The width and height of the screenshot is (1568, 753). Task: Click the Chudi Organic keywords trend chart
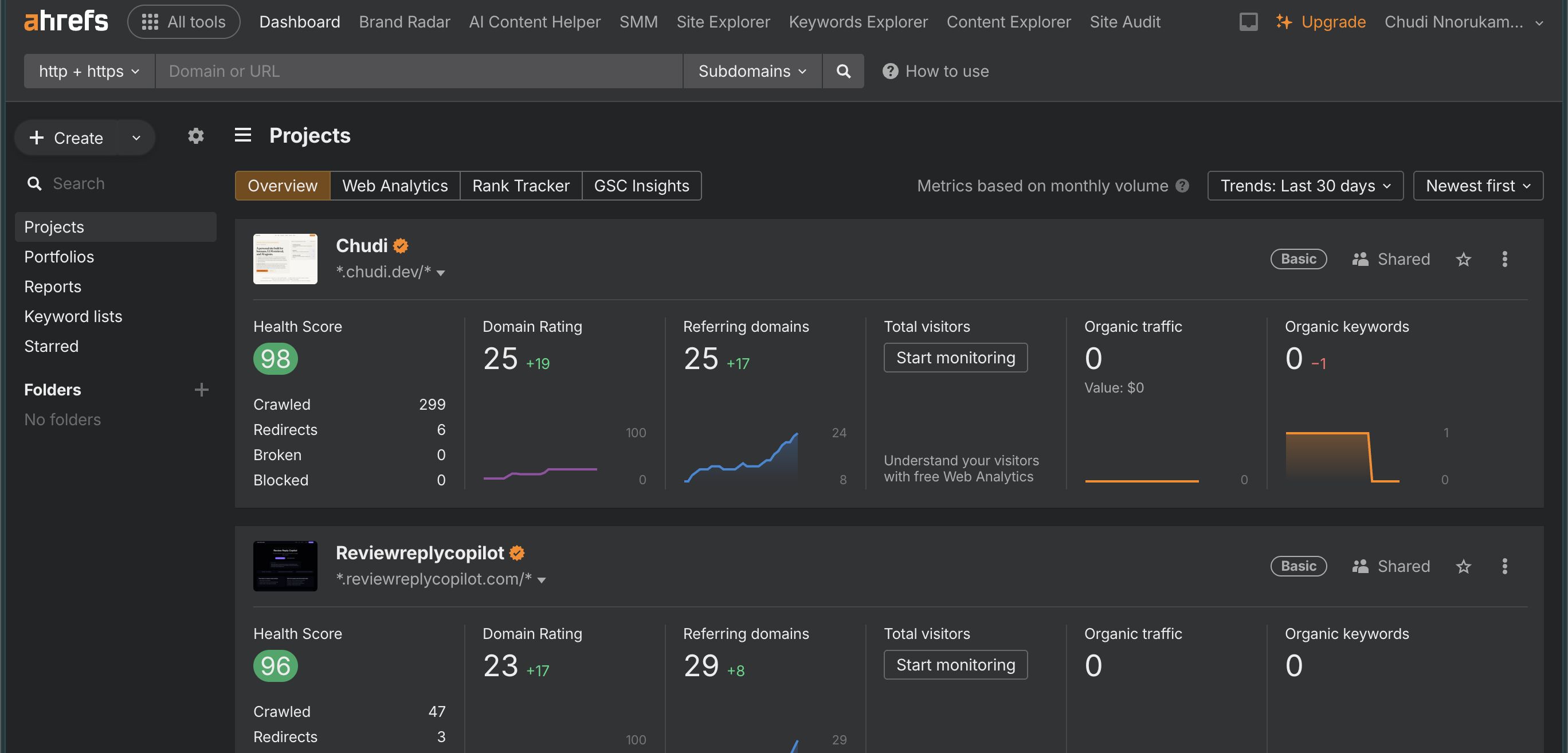click(x=1342, y=457)
